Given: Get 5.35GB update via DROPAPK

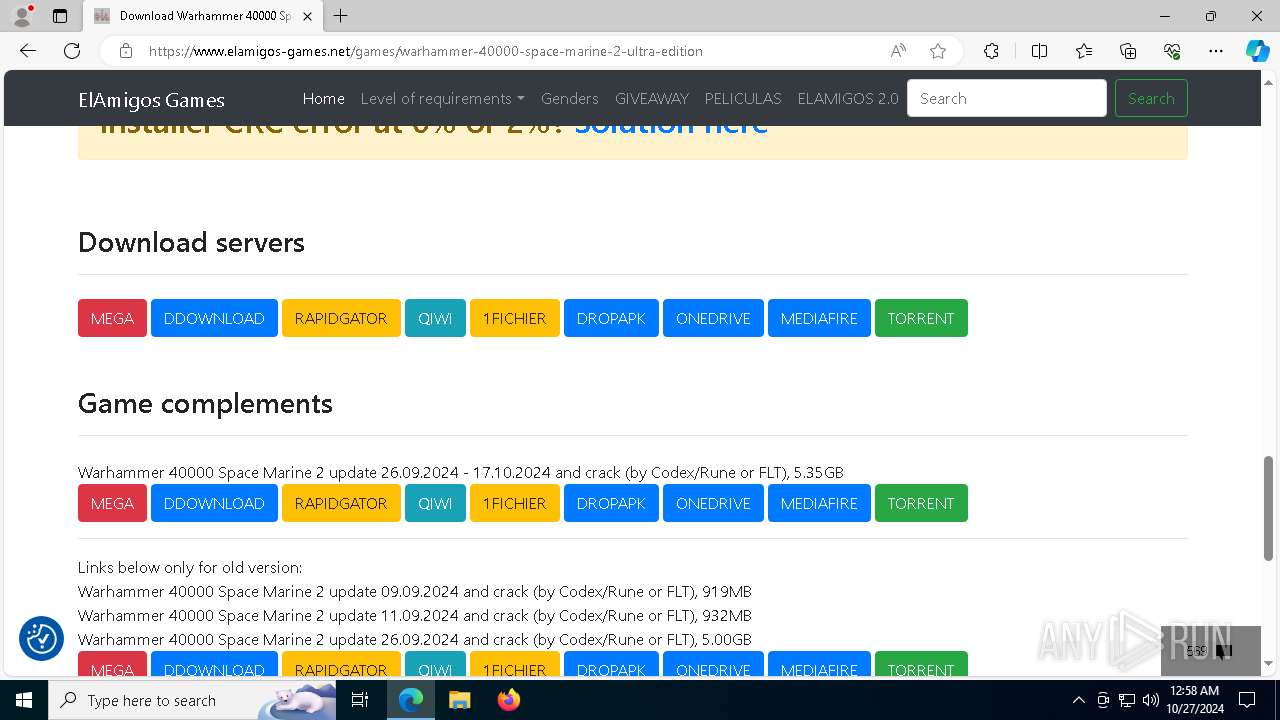Looking at the screenshot, I should (611, 503).
